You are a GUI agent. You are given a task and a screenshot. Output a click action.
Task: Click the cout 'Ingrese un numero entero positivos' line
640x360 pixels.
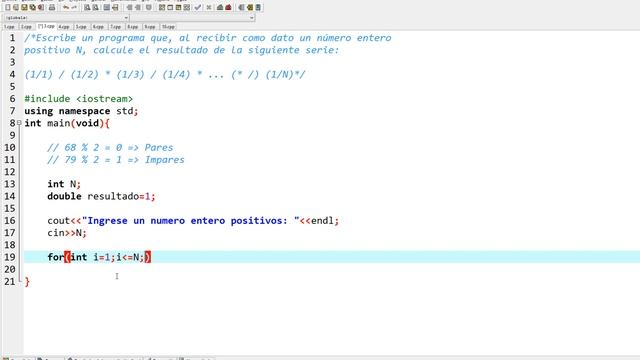193,221
